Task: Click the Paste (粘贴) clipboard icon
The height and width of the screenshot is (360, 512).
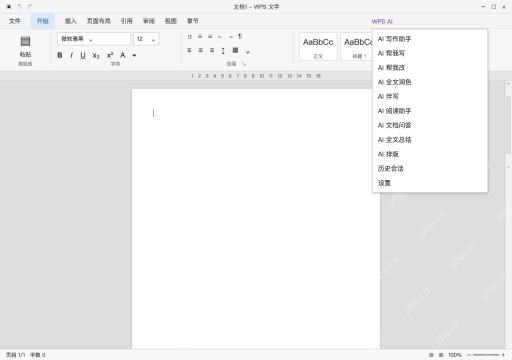Action: 25,41
